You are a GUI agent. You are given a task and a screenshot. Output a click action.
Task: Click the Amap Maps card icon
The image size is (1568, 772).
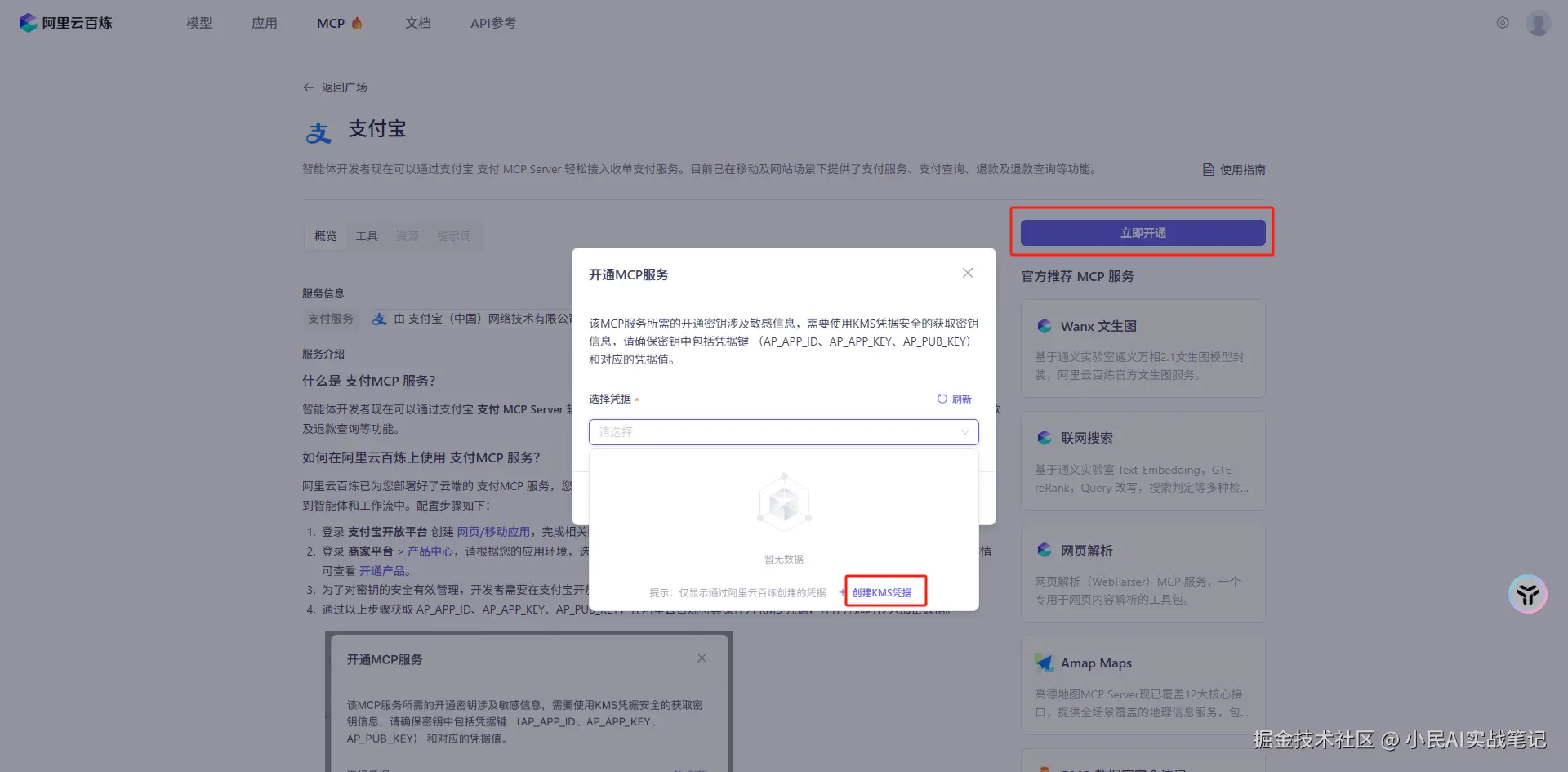(x=1045, y=663)
